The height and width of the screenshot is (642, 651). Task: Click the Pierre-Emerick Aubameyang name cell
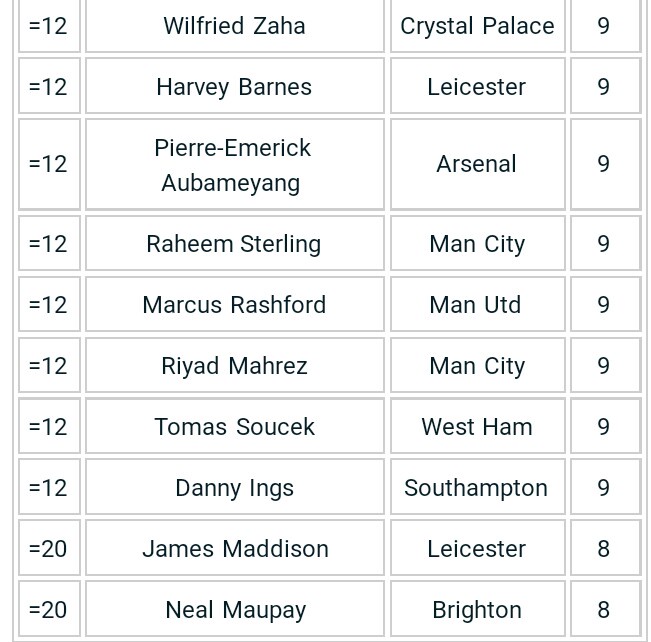coord(234,165)
